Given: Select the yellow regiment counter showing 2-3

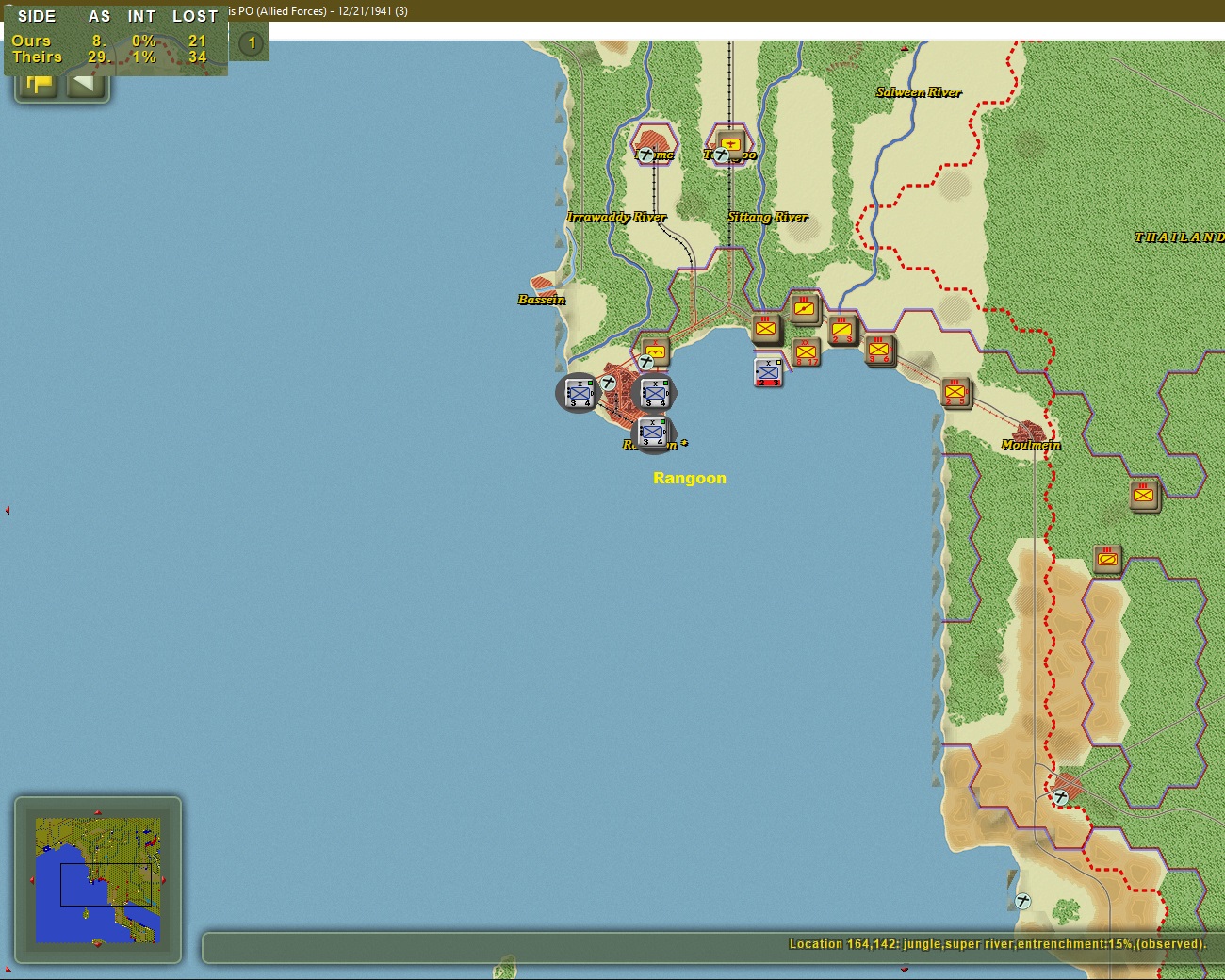Looking at the screenshot, I should click(841, 330).
